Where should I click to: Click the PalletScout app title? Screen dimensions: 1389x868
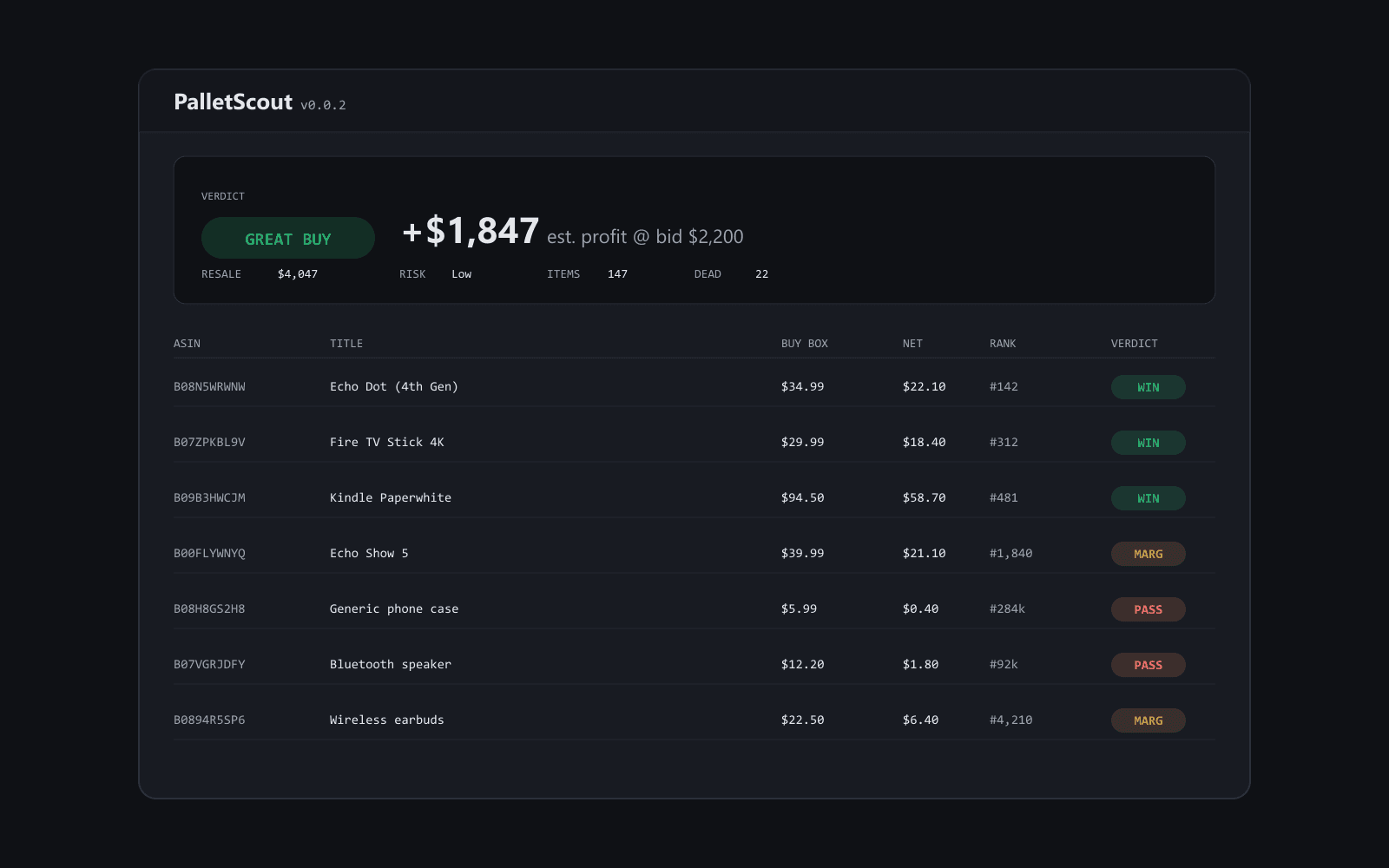pyautogui.click(x=233, y=102)
